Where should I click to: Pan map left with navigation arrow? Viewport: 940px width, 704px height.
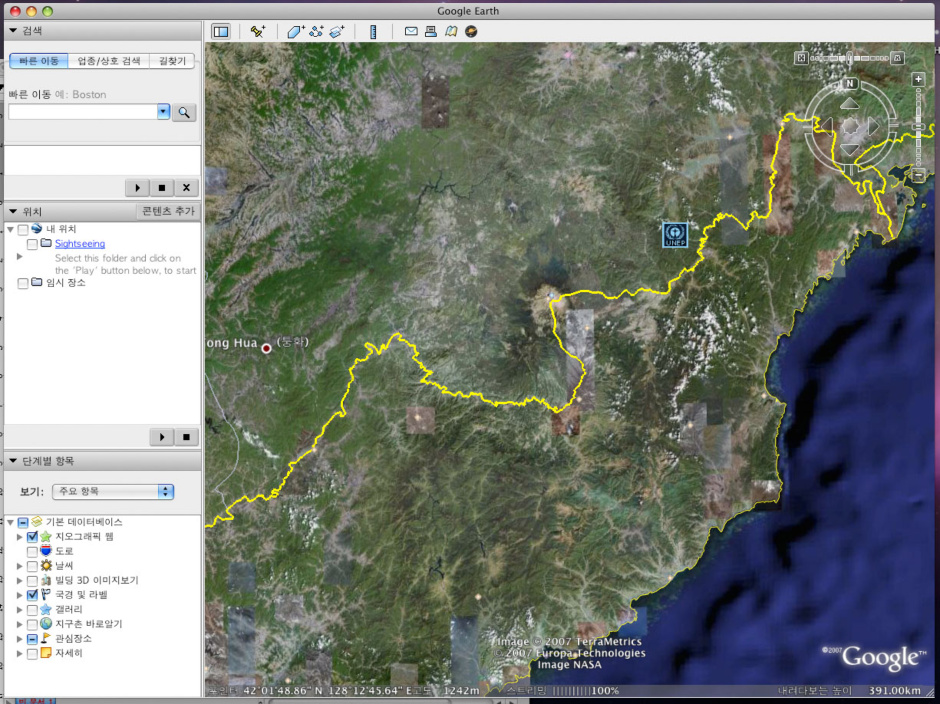pyautogui.click(x=827, y=127)
